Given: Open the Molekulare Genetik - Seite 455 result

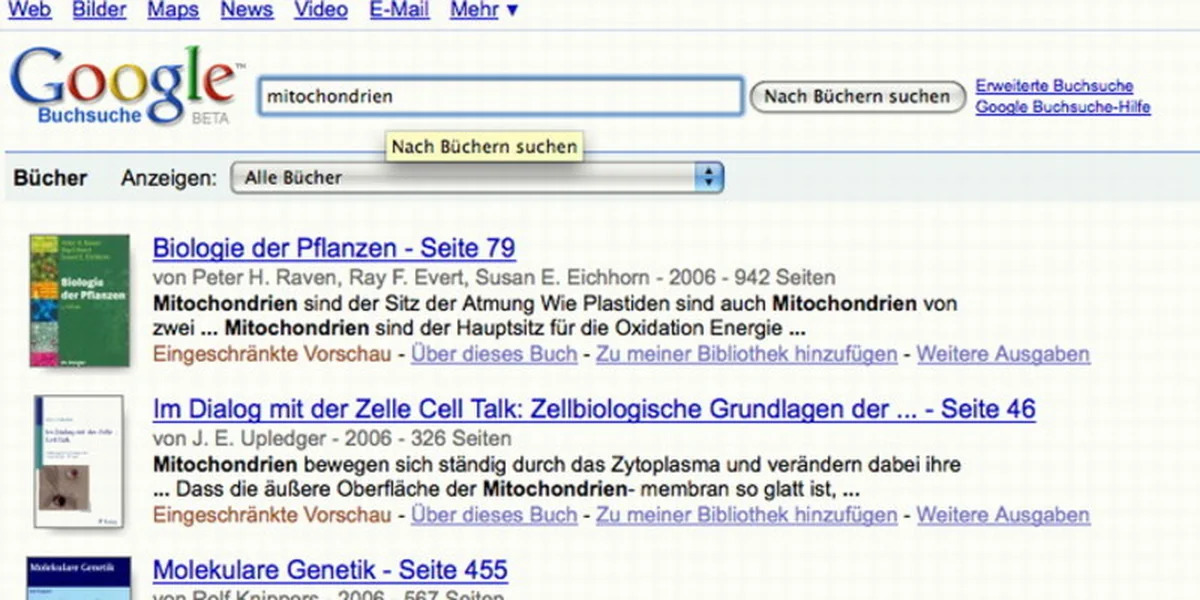Looking at the screenshot, I should (330, 571).
